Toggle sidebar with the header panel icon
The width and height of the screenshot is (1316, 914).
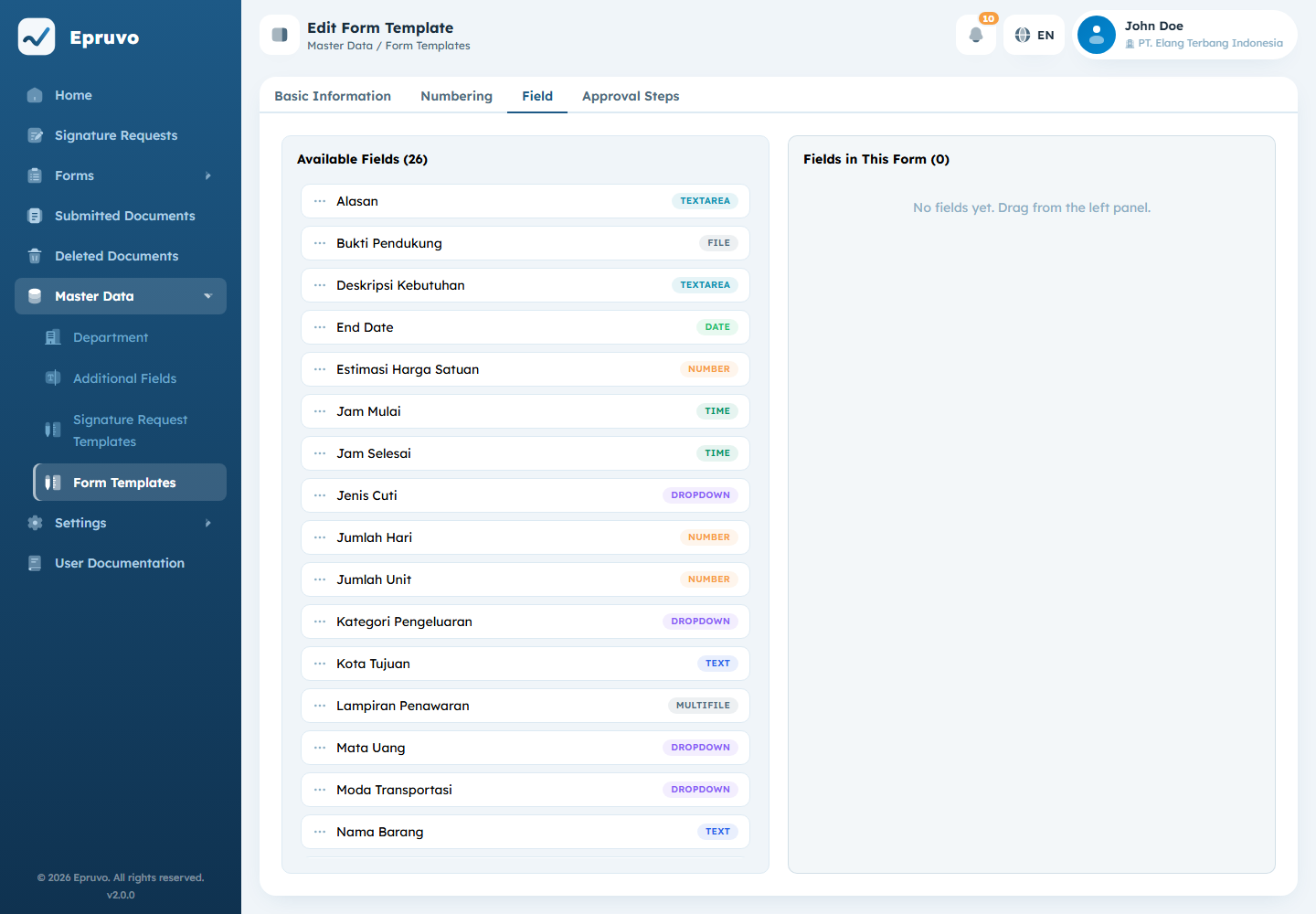280,35
